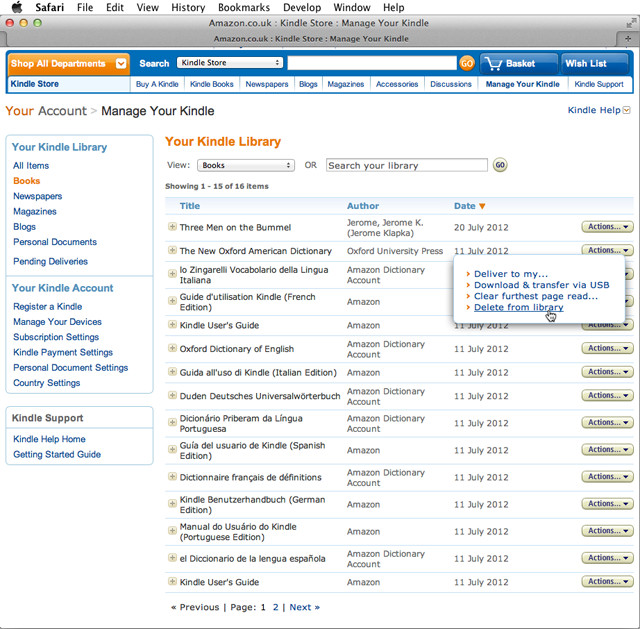Open Getting Started Guide link
Image resolution: width=640 pixels, height=629 pixels.
[57, 454]
